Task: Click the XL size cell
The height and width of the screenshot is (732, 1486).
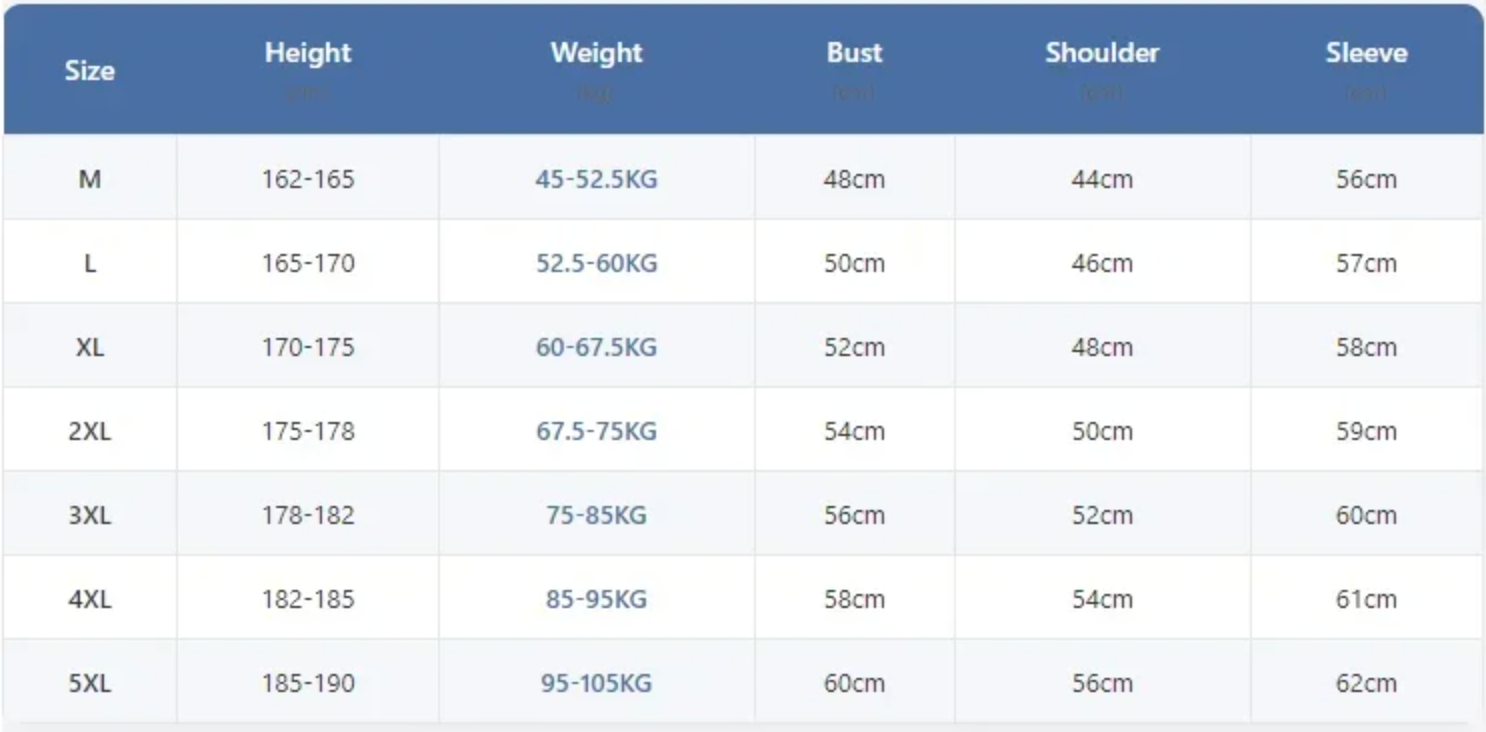Action: 90,348
